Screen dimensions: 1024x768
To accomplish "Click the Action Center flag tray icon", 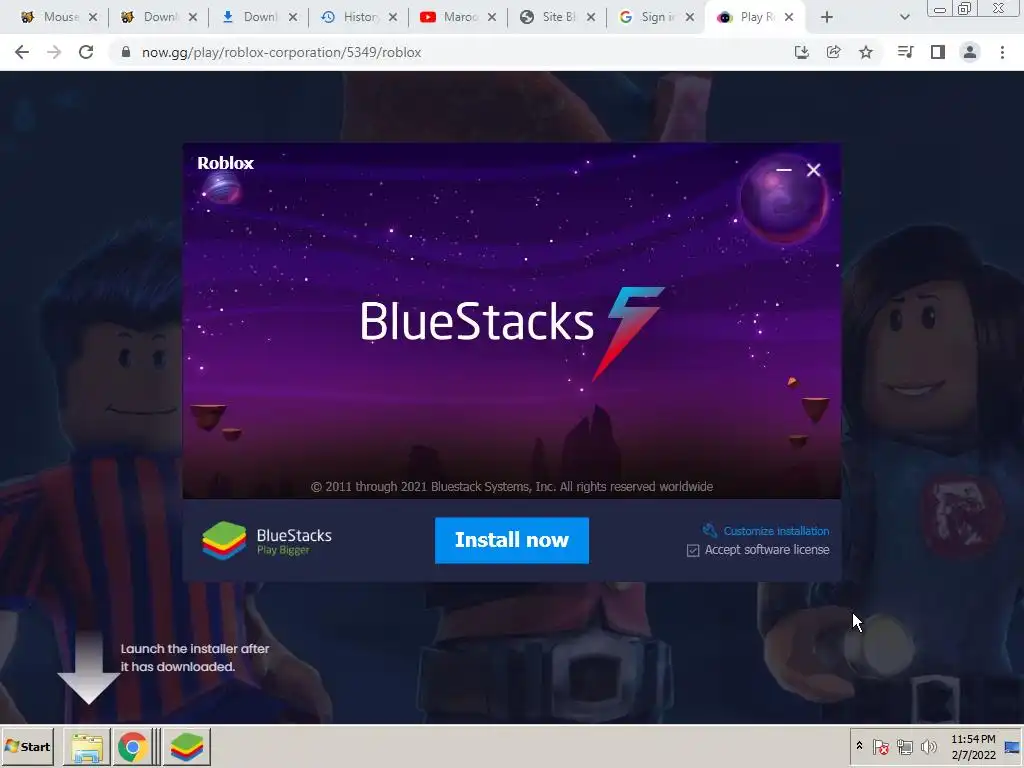I will (x=880, y=746).
